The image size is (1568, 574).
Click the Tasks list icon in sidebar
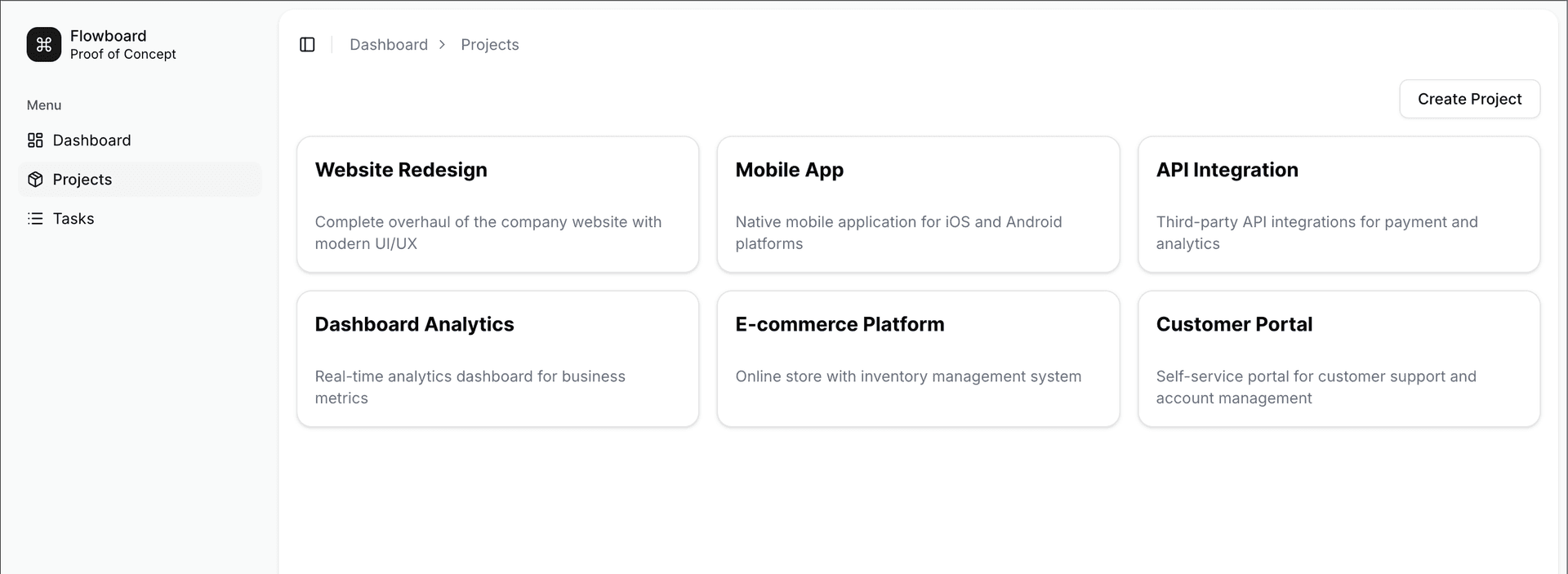tap(35, 219)
